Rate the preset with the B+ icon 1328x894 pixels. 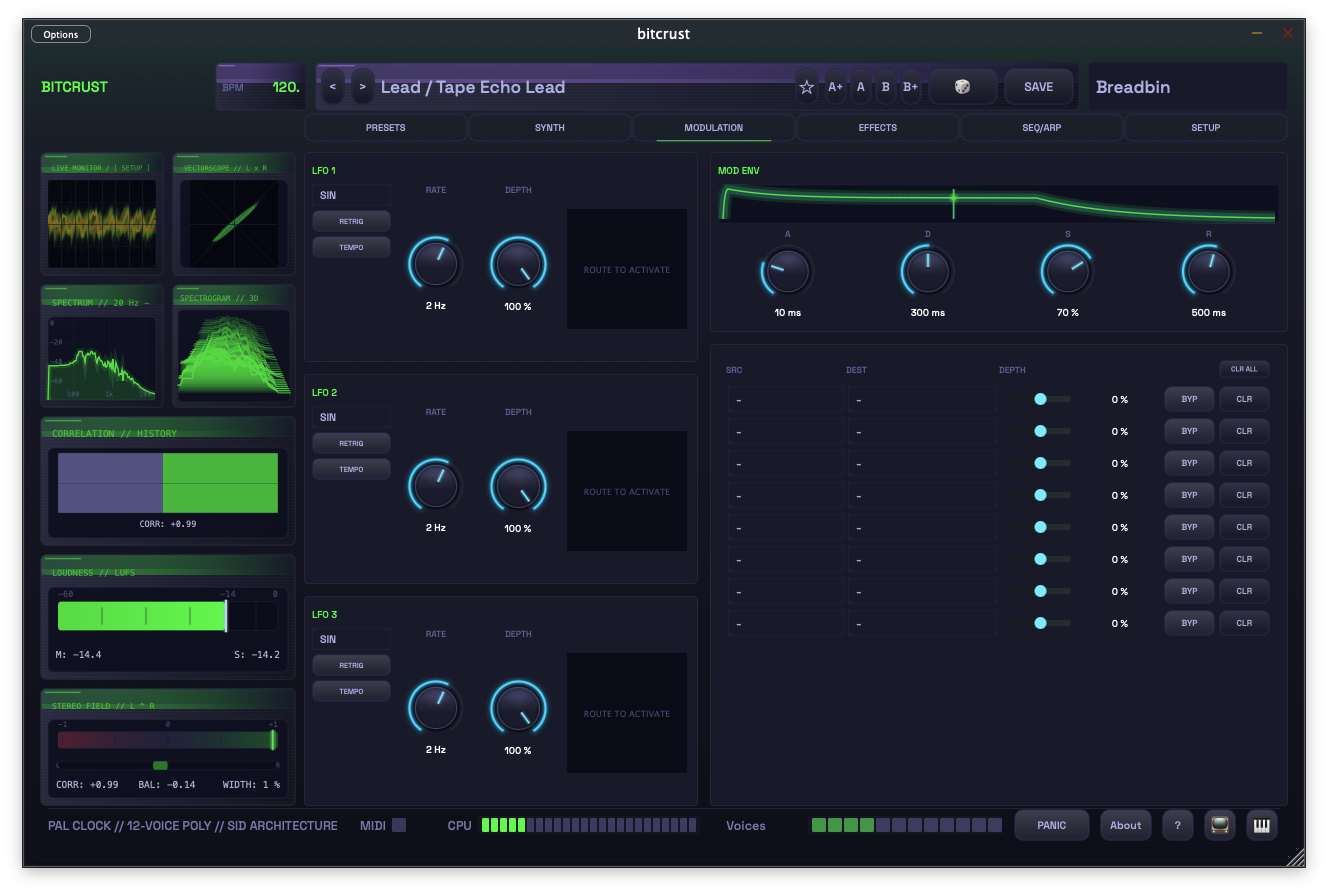tap(910, 87)
